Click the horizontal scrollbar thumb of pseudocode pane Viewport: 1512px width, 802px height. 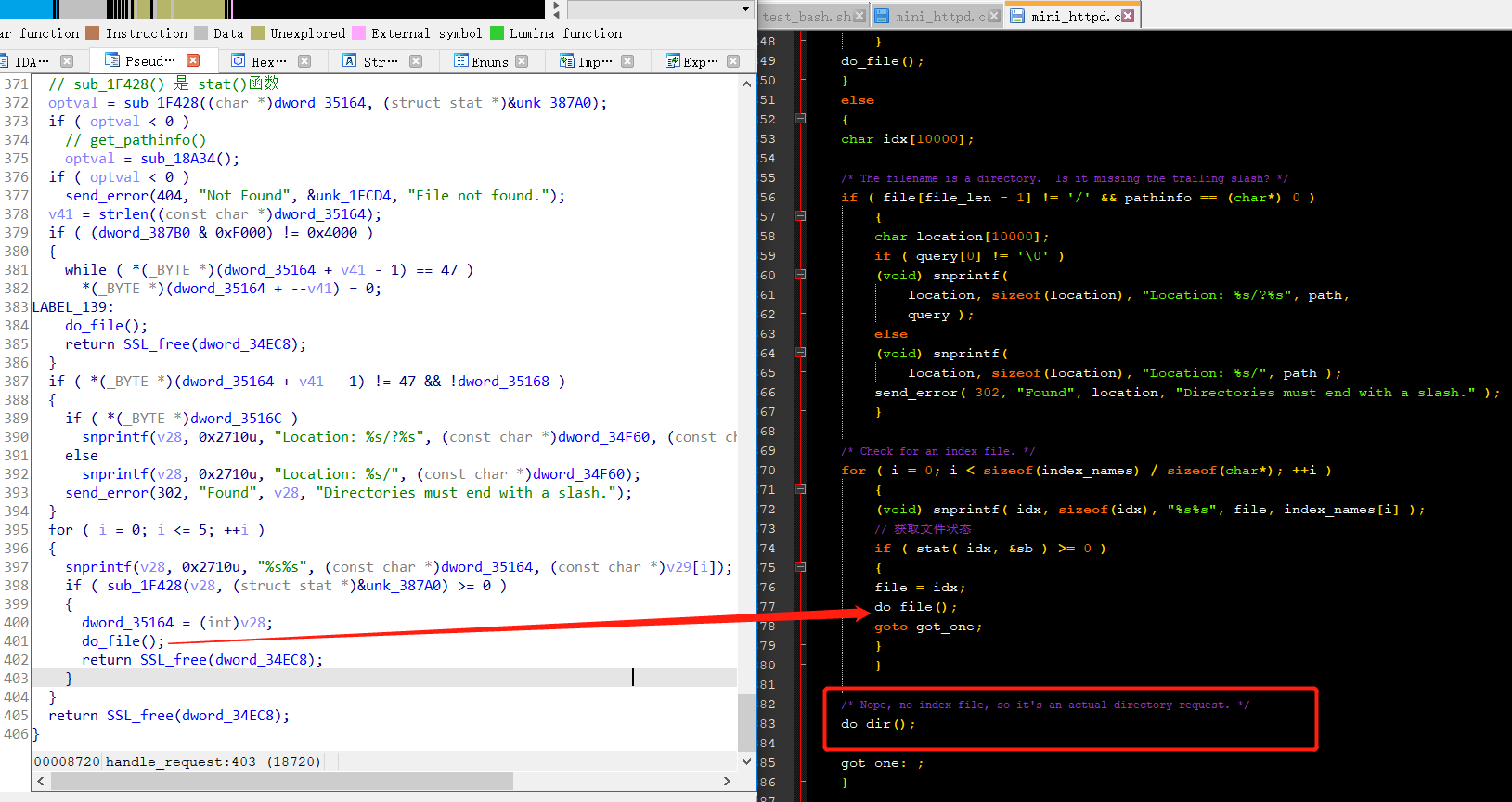(282, 782)
